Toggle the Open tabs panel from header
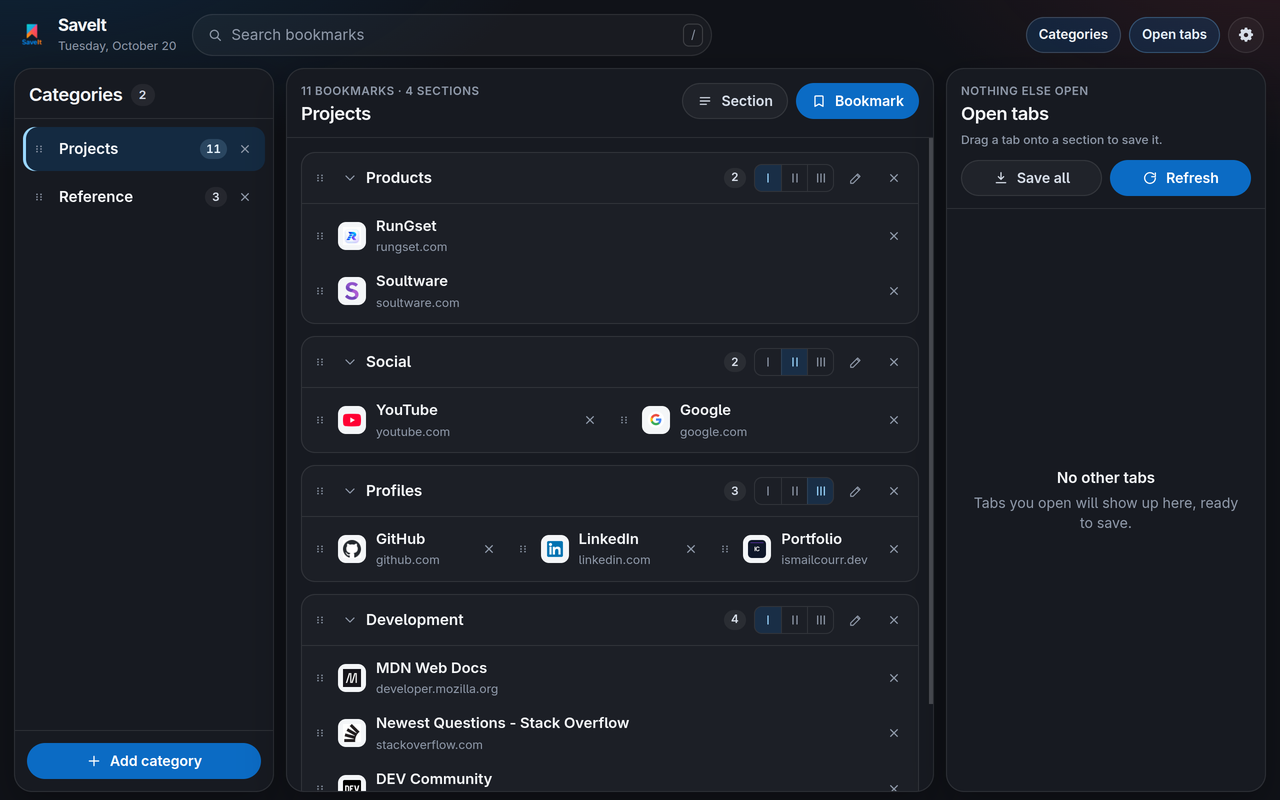The image size is (1280, 800). (1174, 35)
